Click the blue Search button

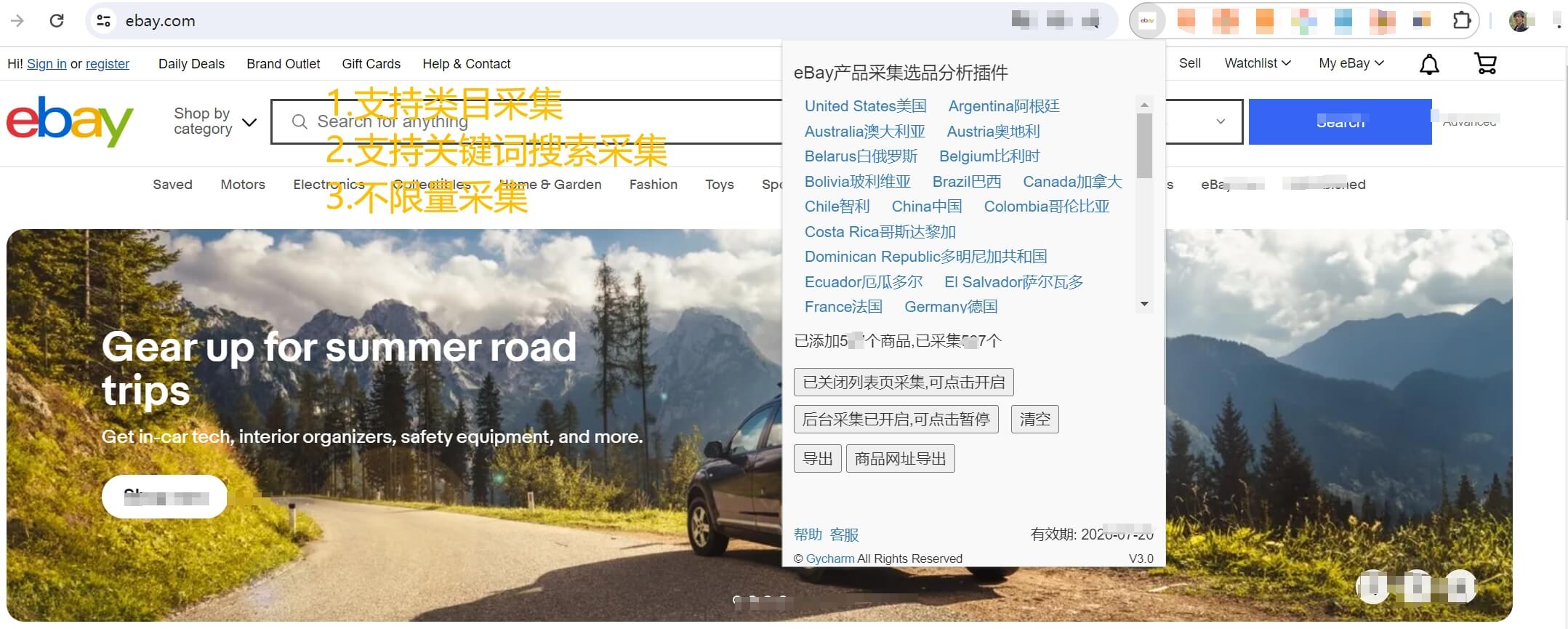coord(1340,121)
